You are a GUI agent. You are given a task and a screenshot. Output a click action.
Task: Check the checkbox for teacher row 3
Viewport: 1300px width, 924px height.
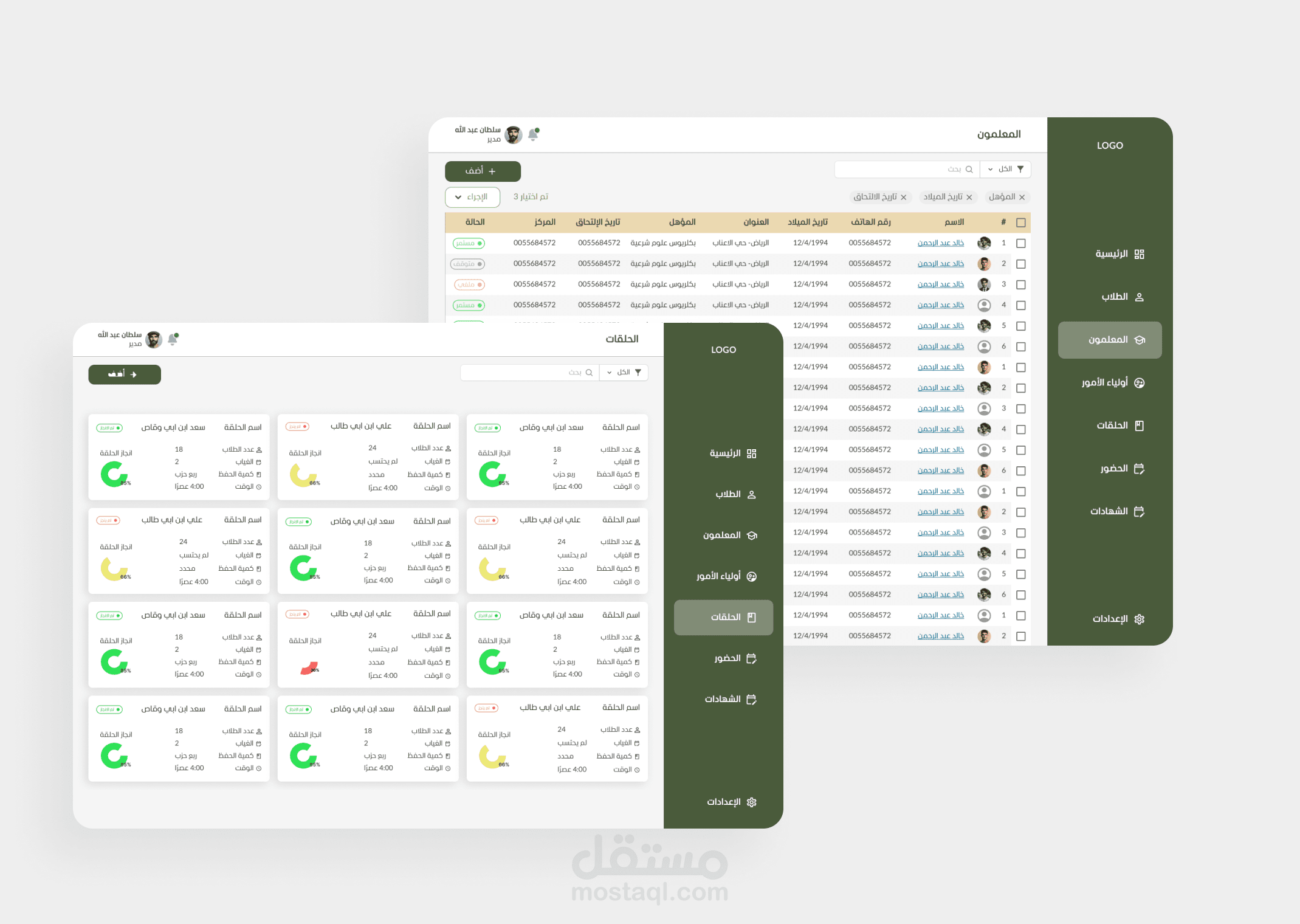point(1021,284)
